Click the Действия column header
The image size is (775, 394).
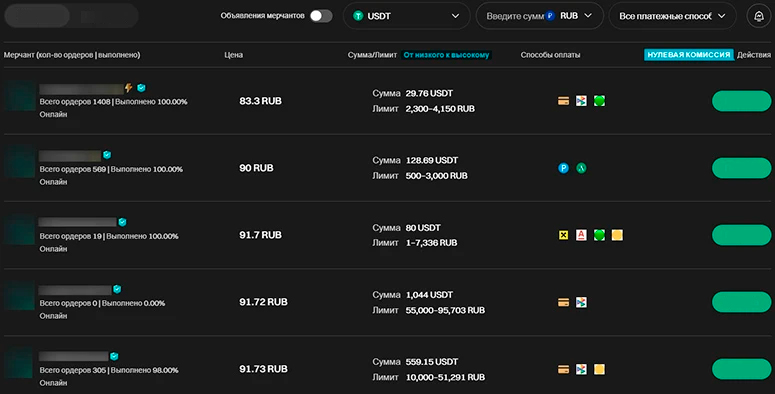pyautogui.click(x=754, y=55)
